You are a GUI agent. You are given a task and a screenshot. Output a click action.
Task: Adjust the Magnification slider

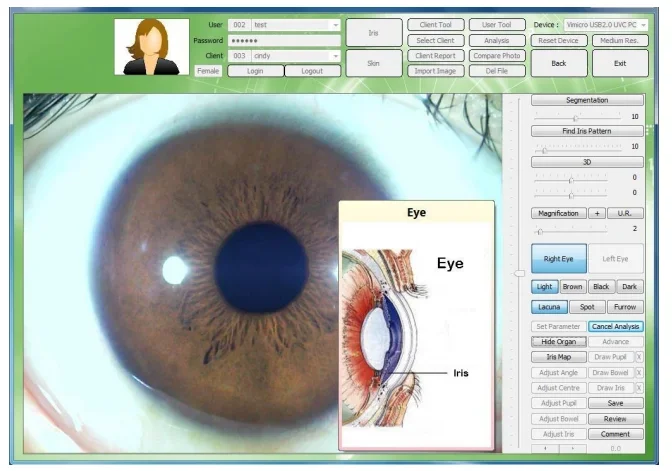click(540, 231)
